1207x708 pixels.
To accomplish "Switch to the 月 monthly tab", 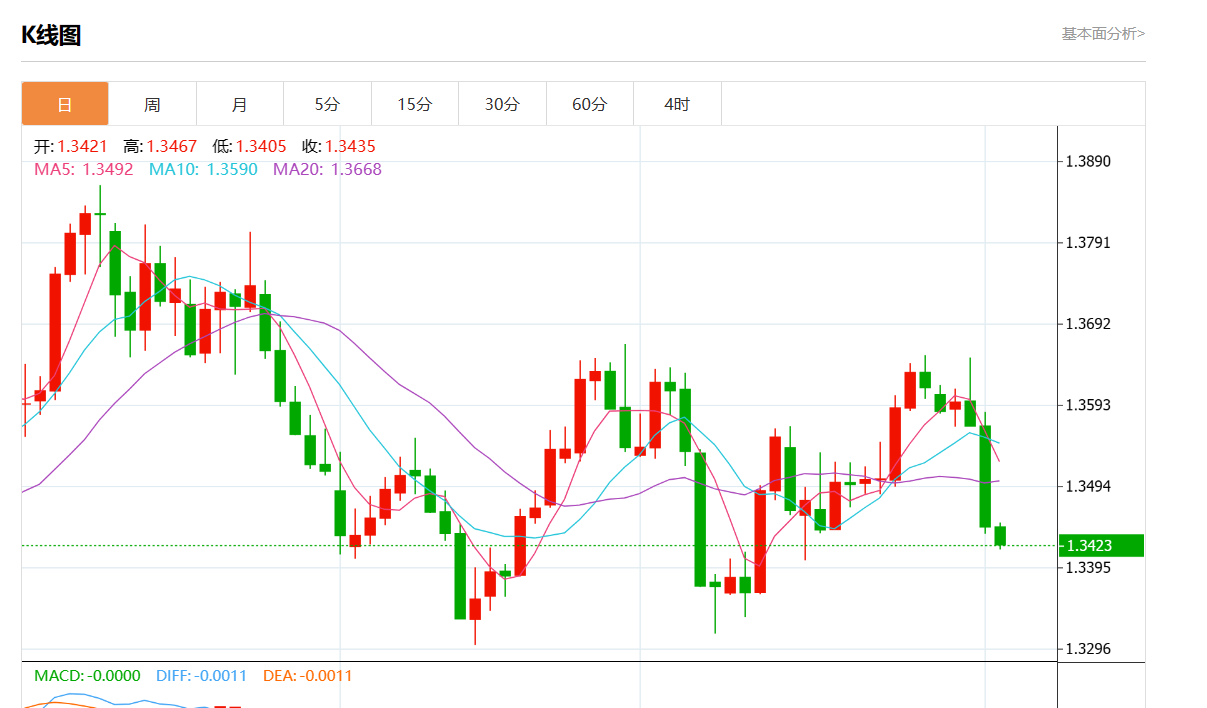I will pyautogui.click(x=240, y=104).
